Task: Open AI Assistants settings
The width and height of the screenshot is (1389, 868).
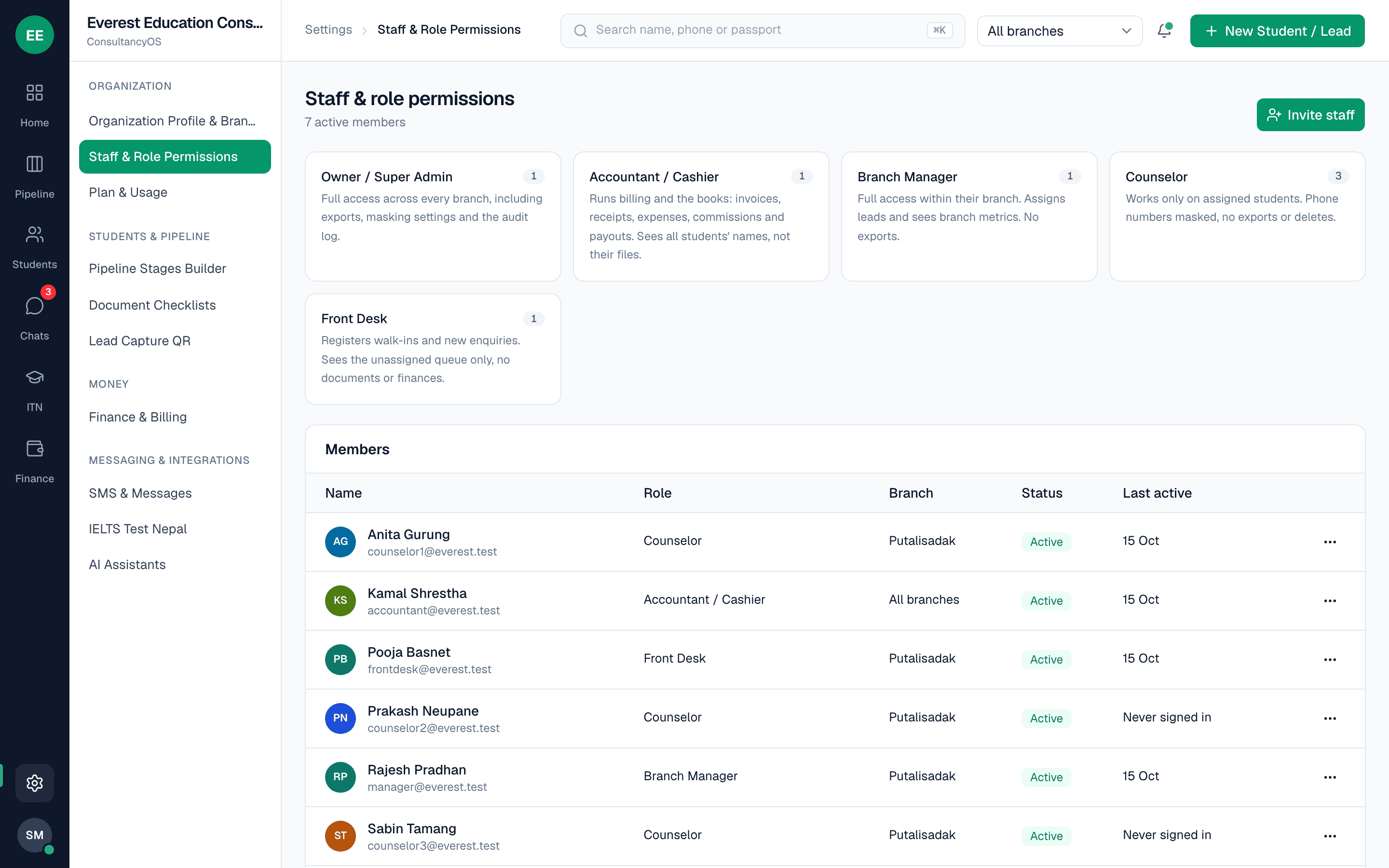Action: [175, 564]
